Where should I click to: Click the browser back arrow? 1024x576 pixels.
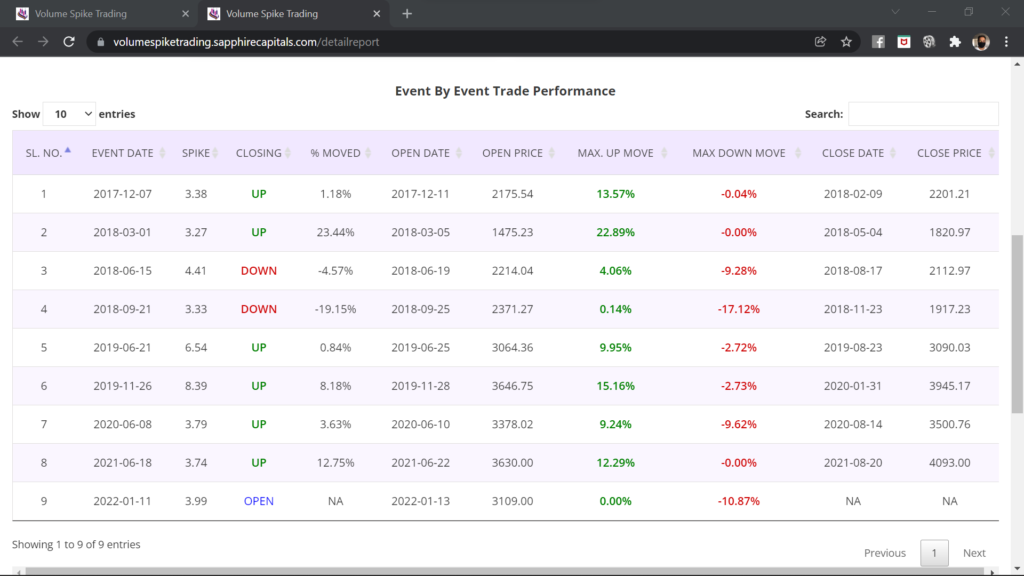point(17,42)
